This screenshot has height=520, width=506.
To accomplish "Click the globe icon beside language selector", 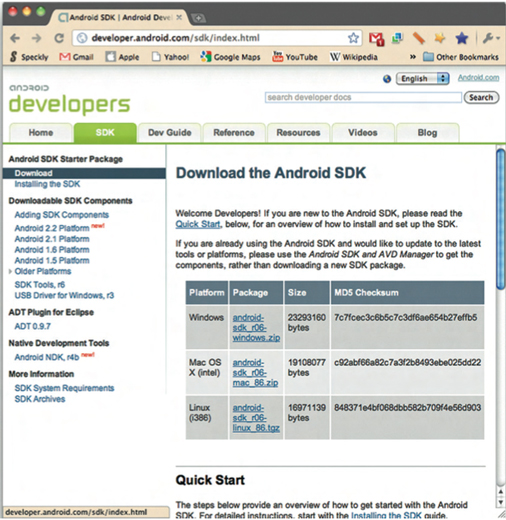I will (387, 79).
